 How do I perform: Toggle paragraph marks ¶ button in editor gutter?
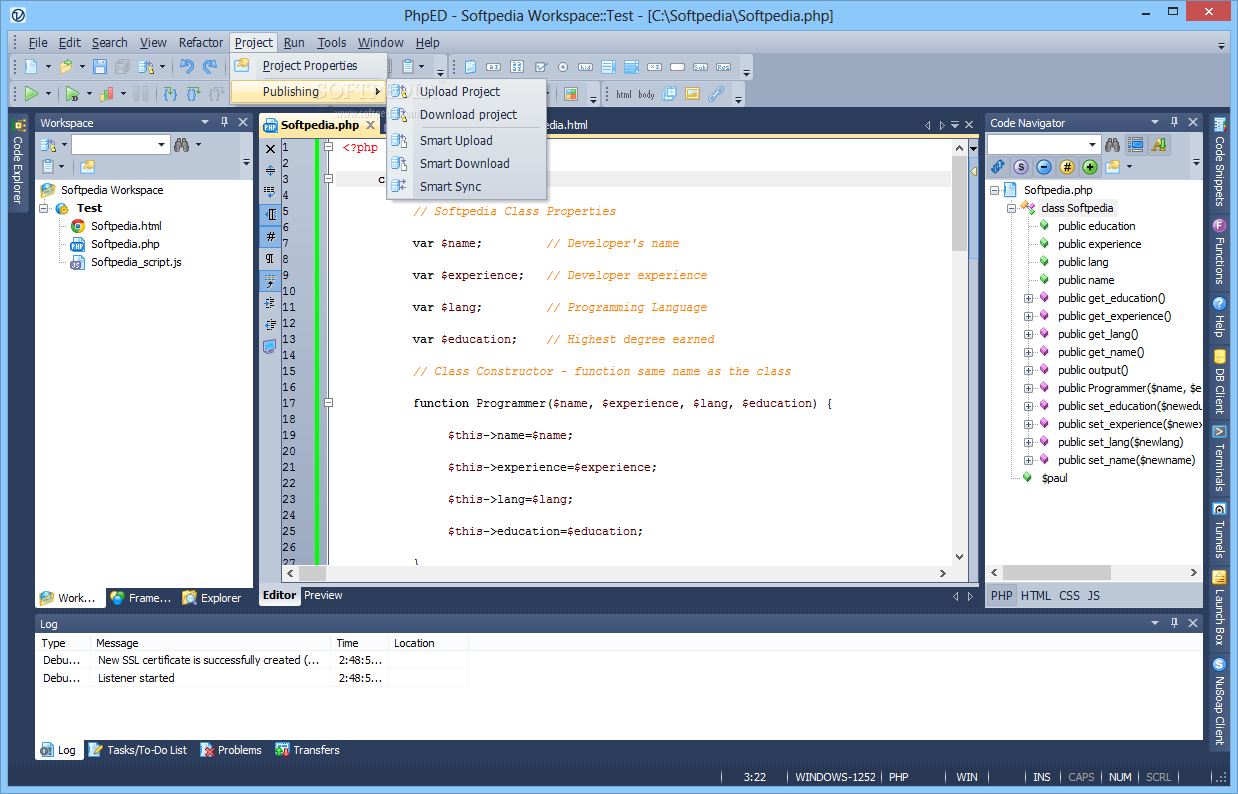point(270,259)
